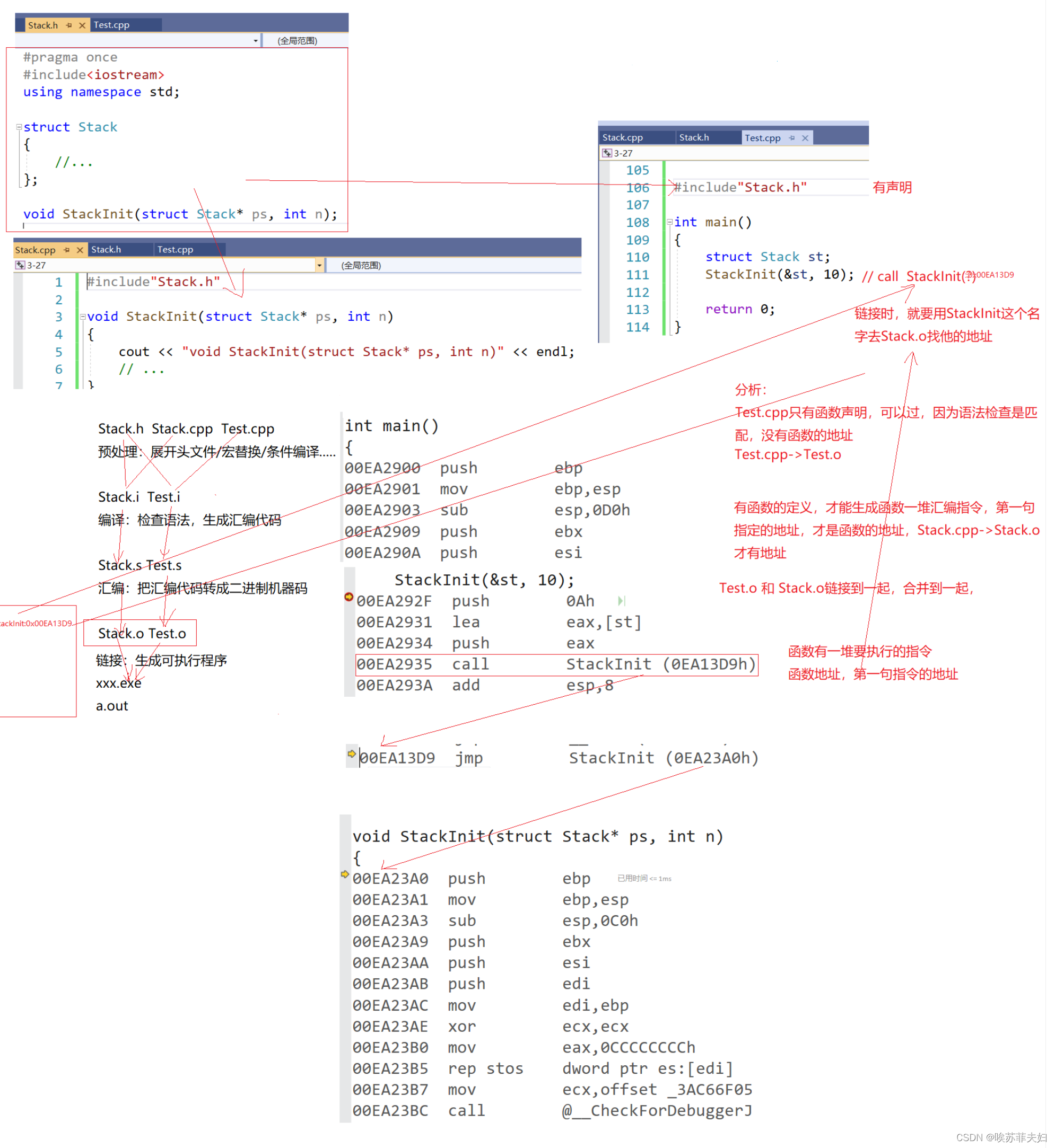Click line number 111 in right editor
Image resolution: width=1055 pixels, height=1148 pixels.
tap(637, 275)
